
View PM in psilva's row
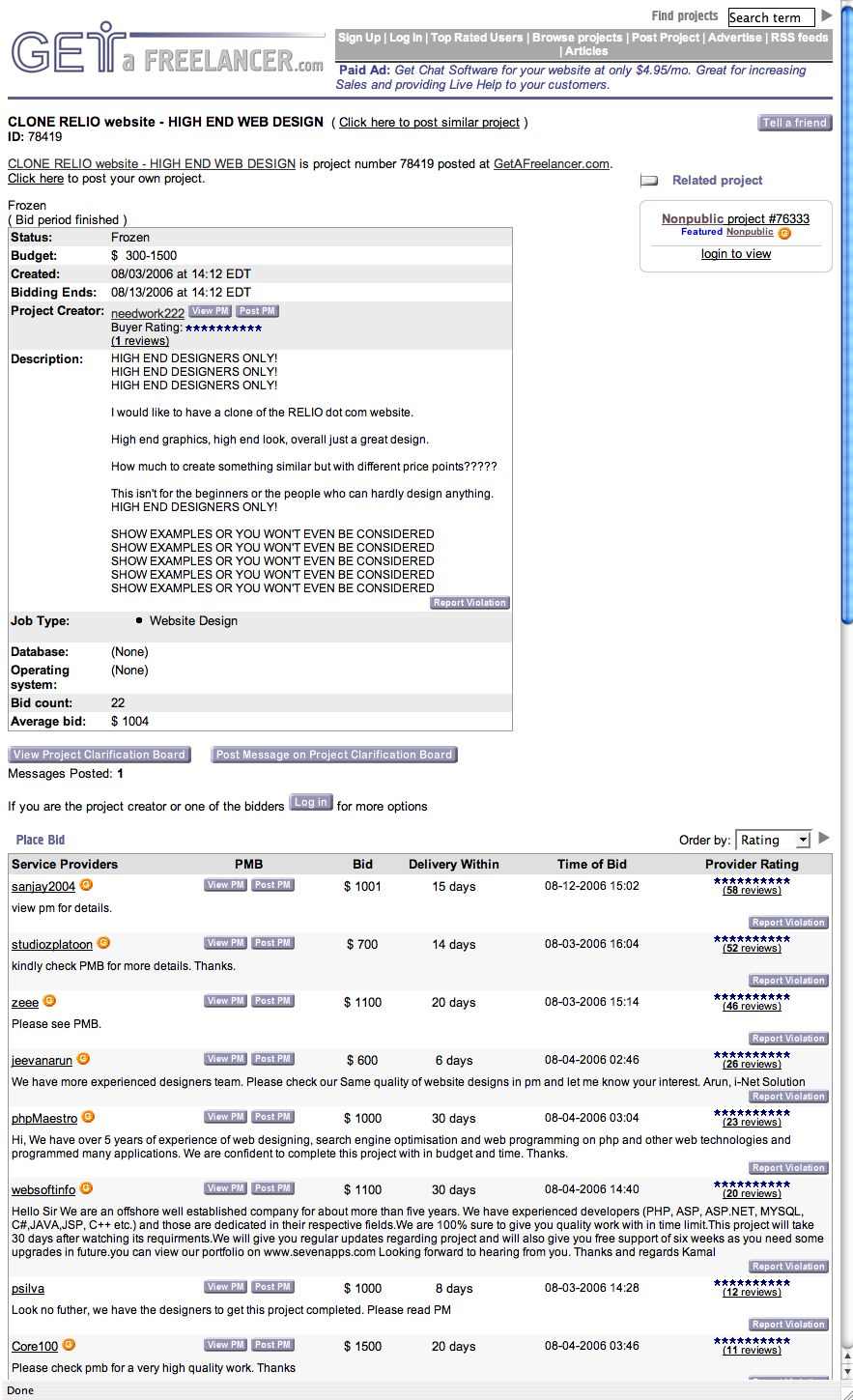tap(225, 1287)
